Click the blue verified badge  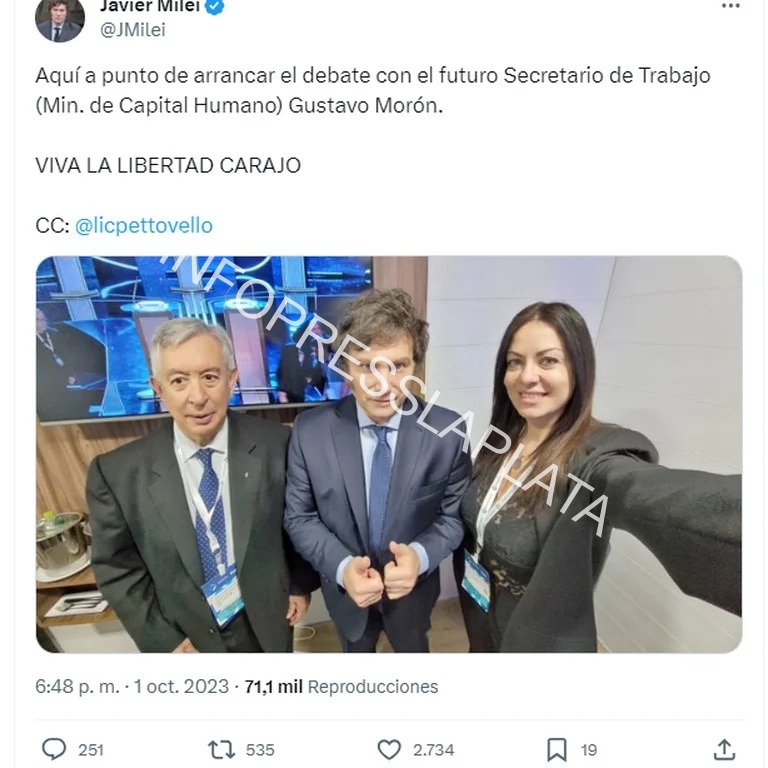tap(215, 6)
